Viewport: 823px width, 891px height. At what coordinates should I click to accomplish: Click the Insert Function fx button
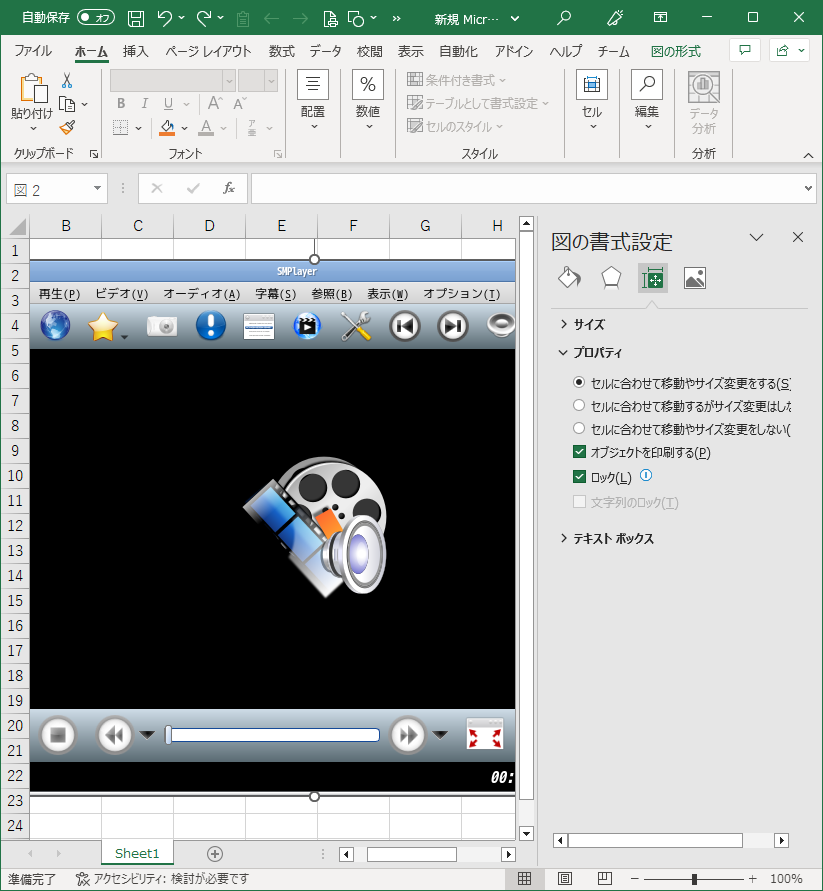click(x=228, y=188)
